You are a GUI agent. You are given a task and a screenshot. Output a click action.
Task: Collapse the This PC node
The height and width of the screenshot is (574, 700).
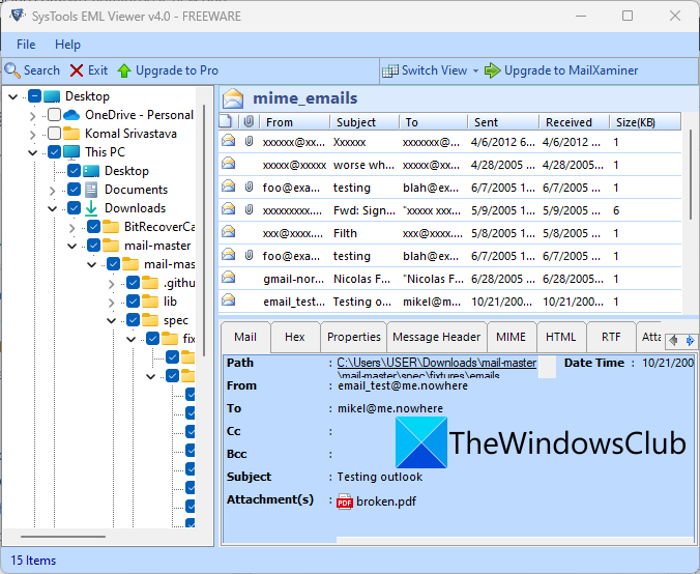(x=33, y=153)
